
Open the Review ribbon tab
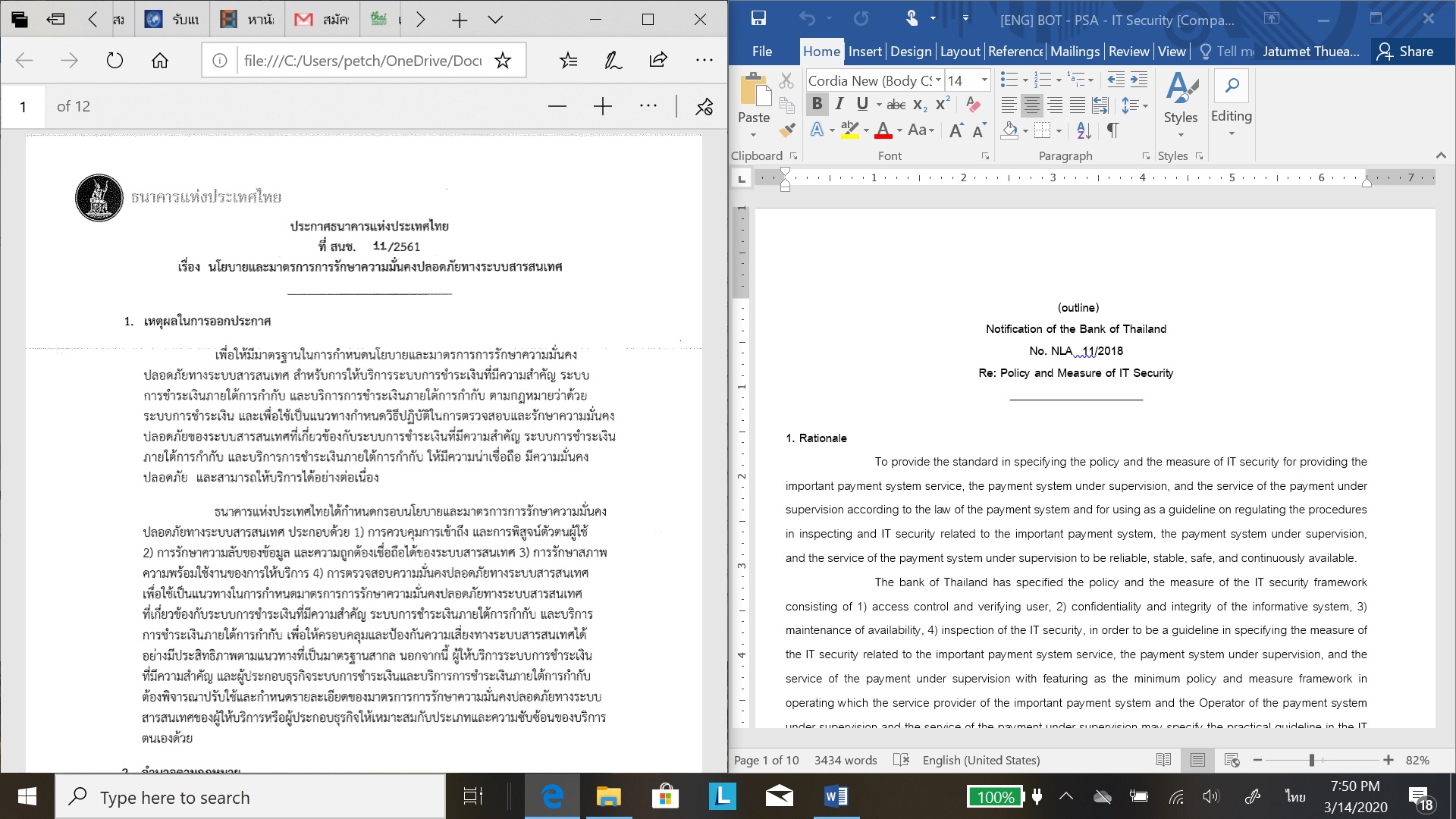[x=1128, y=52]
